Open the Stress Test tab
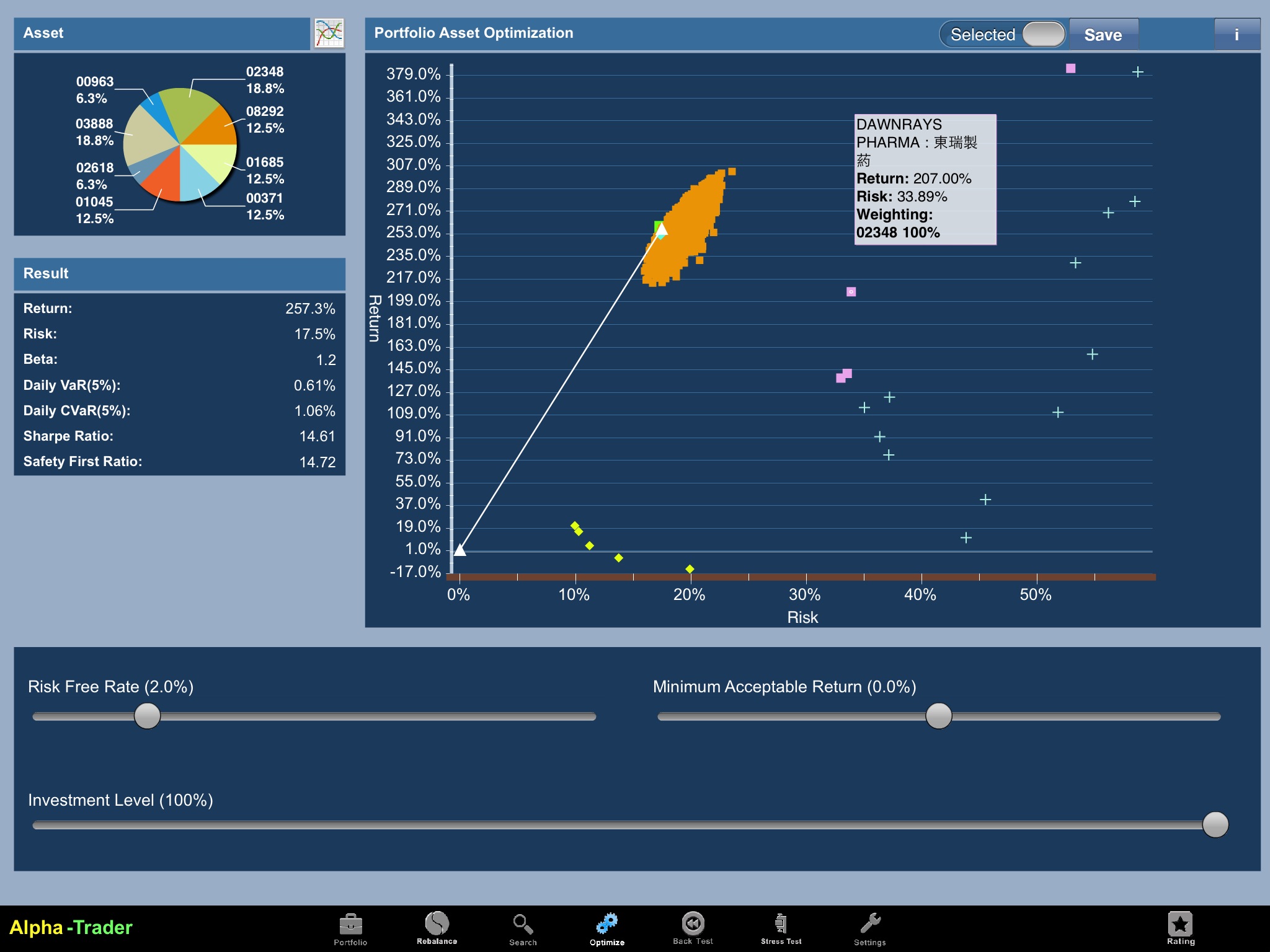The image size is (1270, 952). [x=781, y=928]
